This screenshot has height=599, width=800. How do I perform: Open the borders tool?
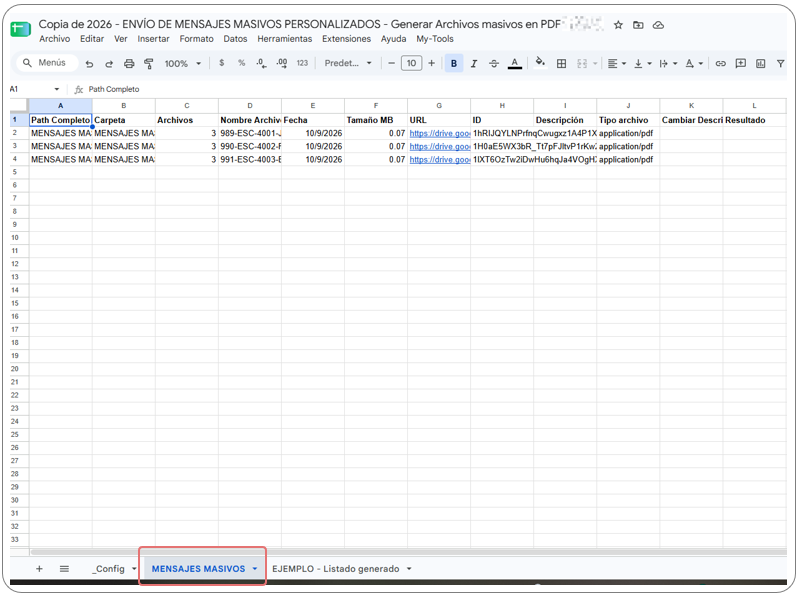(x=561, y=64)
